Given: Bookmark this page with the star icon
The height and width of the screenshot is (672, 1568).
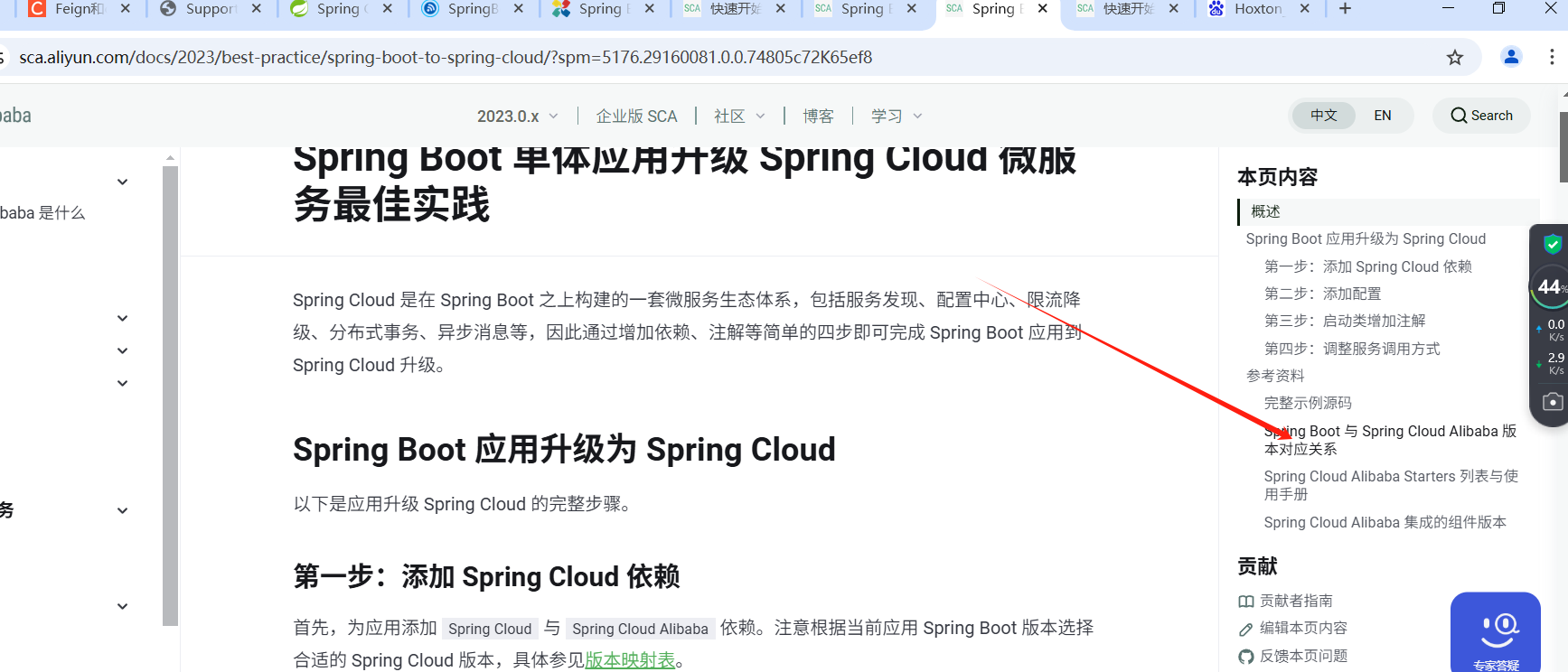Looking at the screenshot, I should [1455, 58].
